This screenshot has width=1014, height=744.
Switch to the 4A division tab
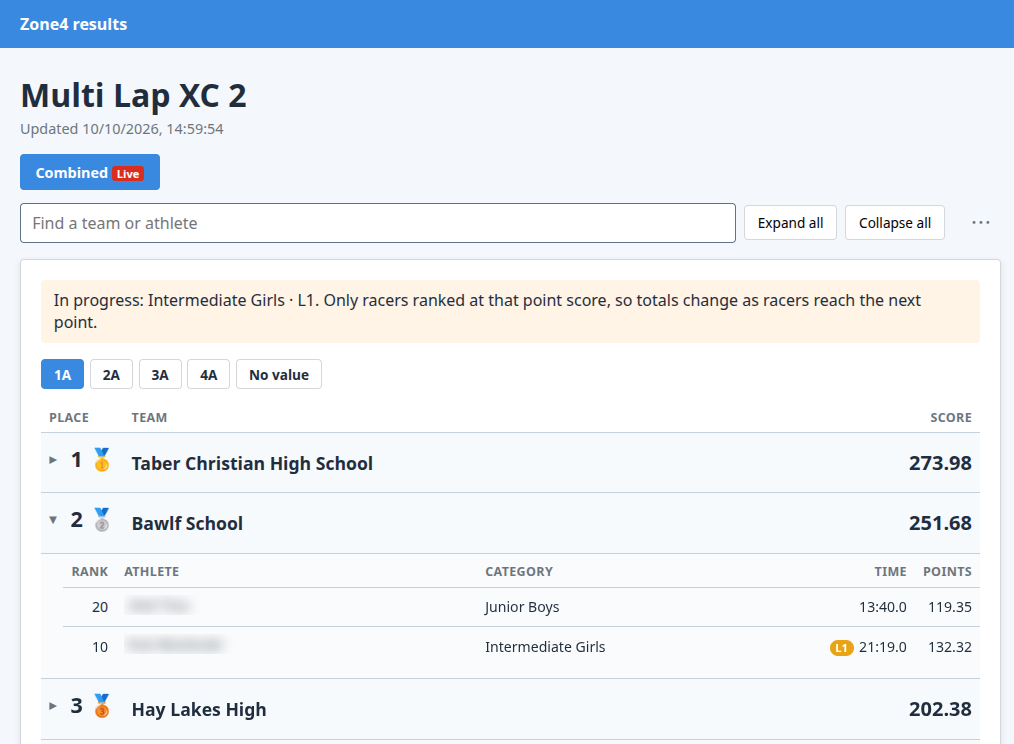point(208,375)
